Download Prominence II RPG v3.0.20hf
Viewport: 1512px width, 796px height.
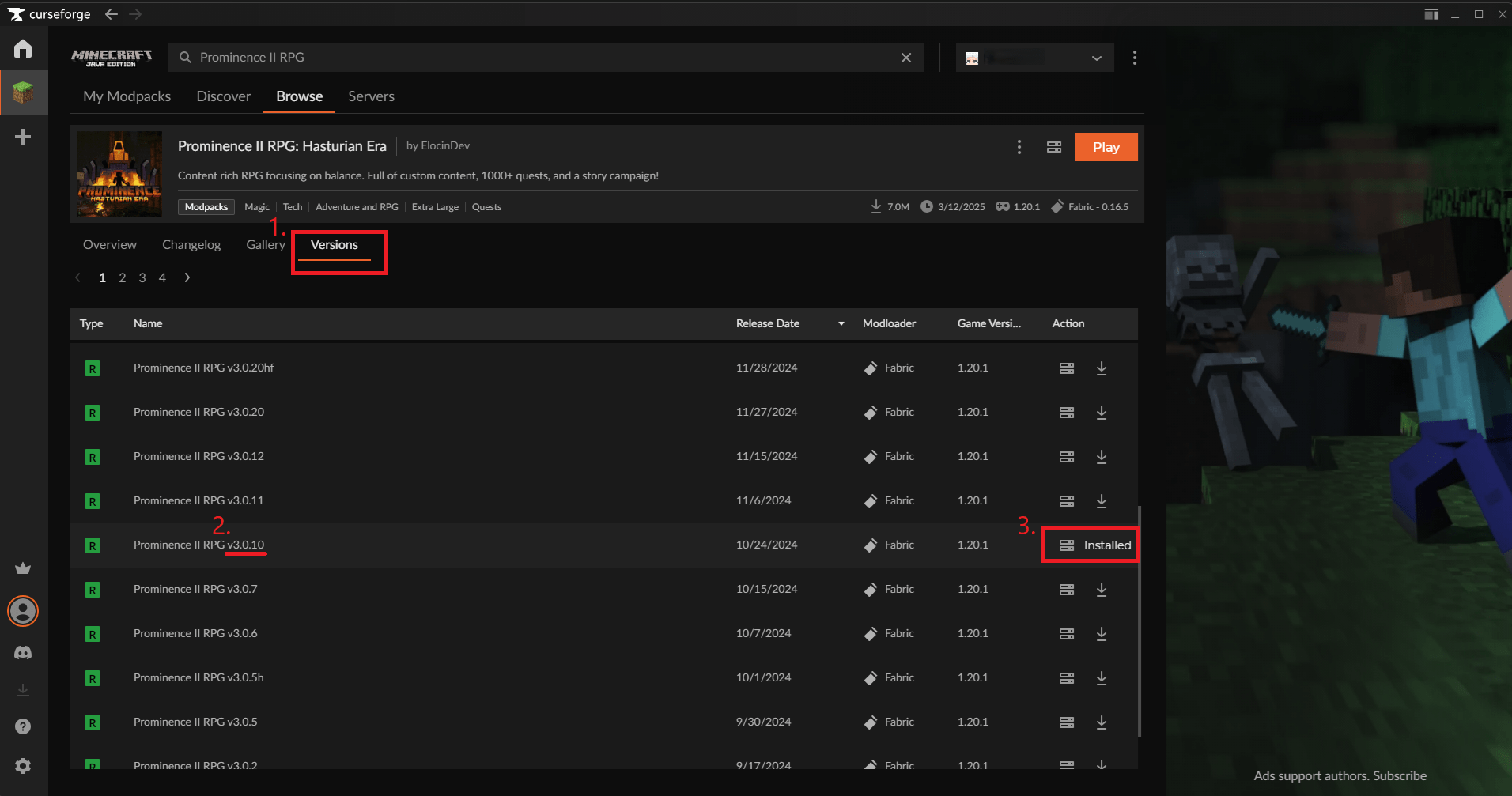pos(1101,368)
